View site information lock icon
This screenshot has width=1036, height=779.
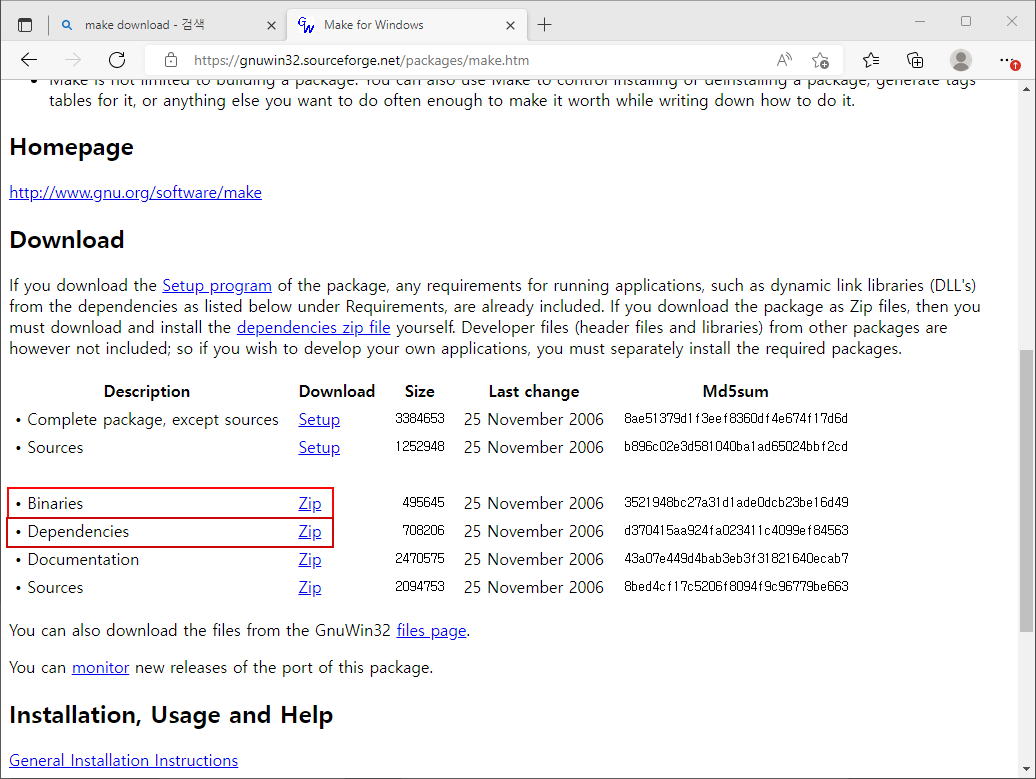[170, 60]
